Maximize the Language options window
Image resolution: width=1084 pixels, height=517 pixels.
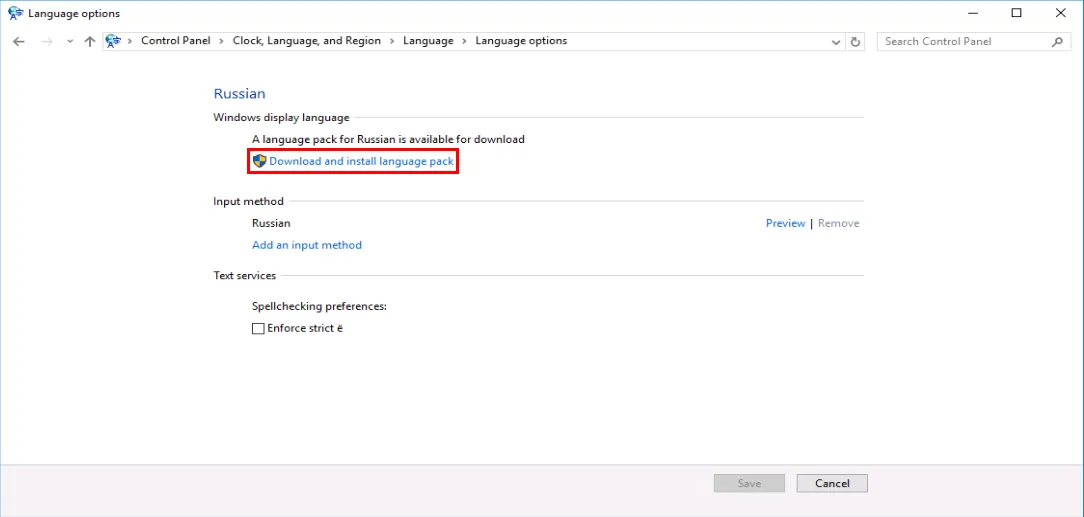click(x=1016, y=13)
